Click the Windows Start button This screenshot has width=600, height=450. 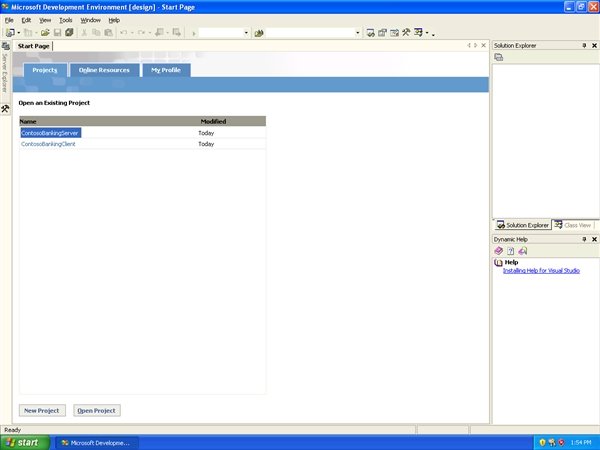coord(24,443)
